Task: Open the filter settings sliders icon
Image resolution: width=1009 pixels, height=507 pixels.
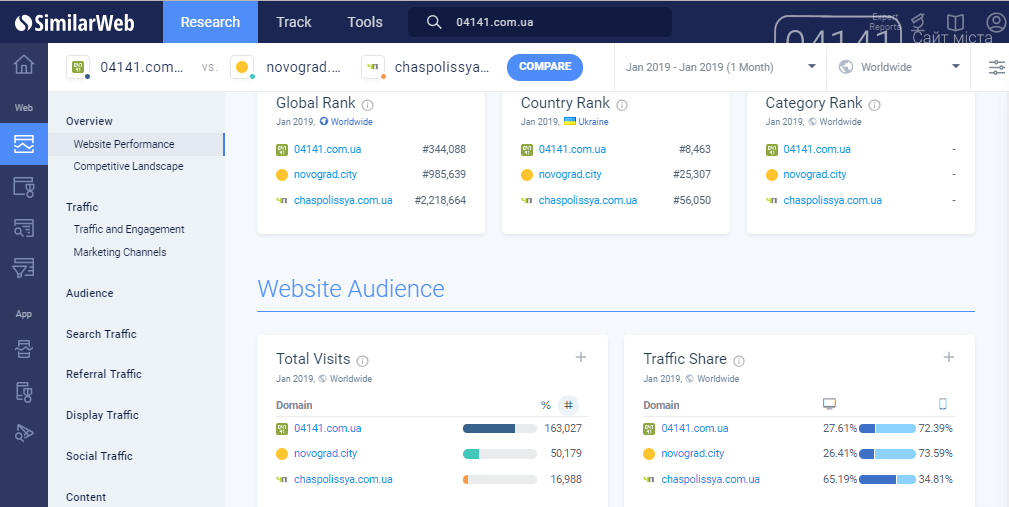Action: tap(996, 67)
